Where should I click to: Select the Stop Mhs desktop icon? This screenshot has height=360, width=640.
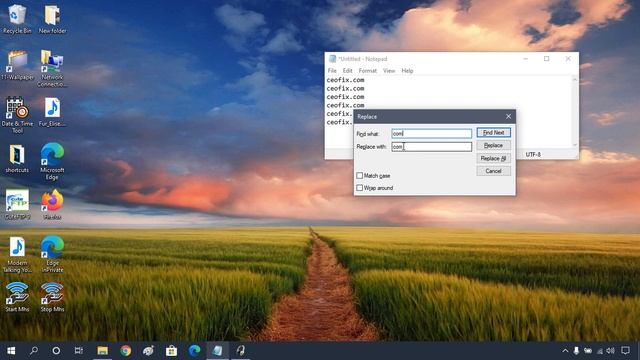click(x=52, y=297)
